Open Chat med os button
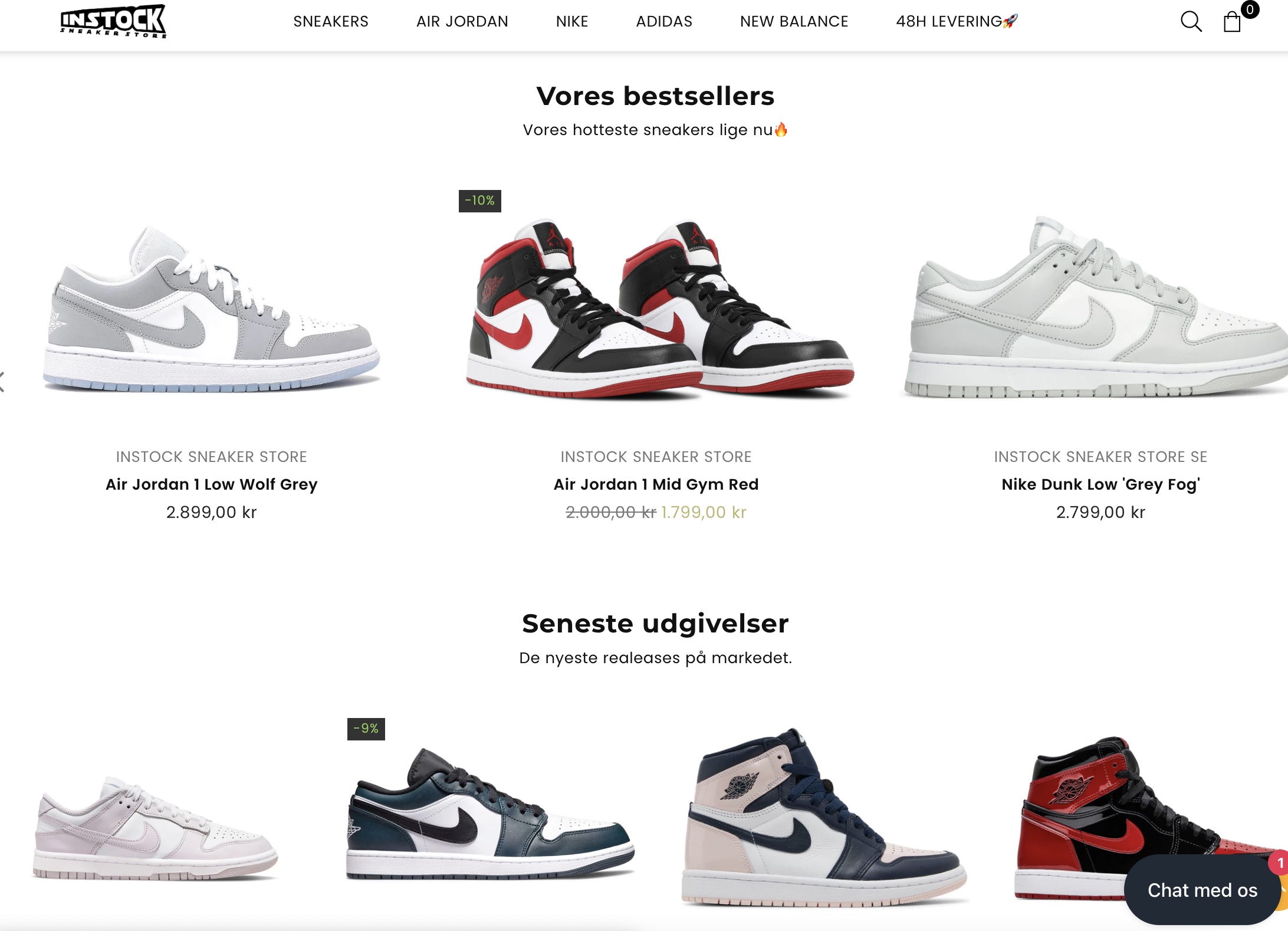1288x931 pixels. coord(1202,890)
